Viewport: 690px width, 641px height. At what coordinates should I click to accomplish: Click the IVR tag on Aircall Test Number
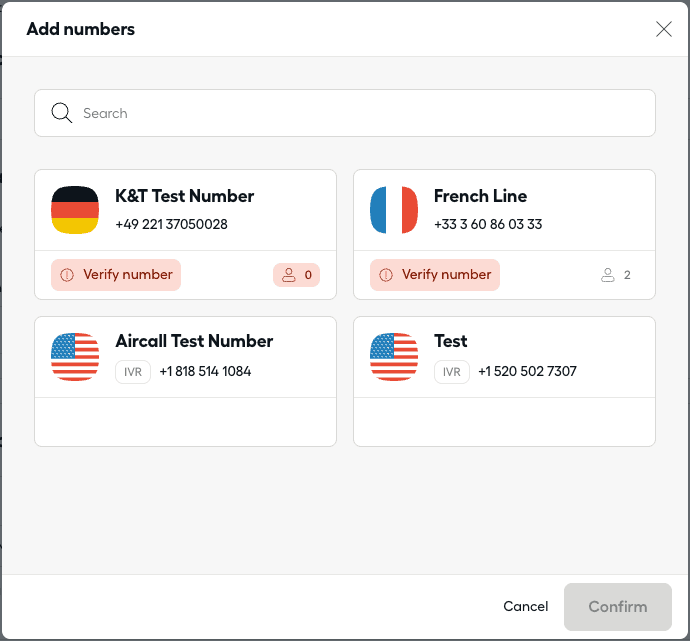tap(133, 372)
